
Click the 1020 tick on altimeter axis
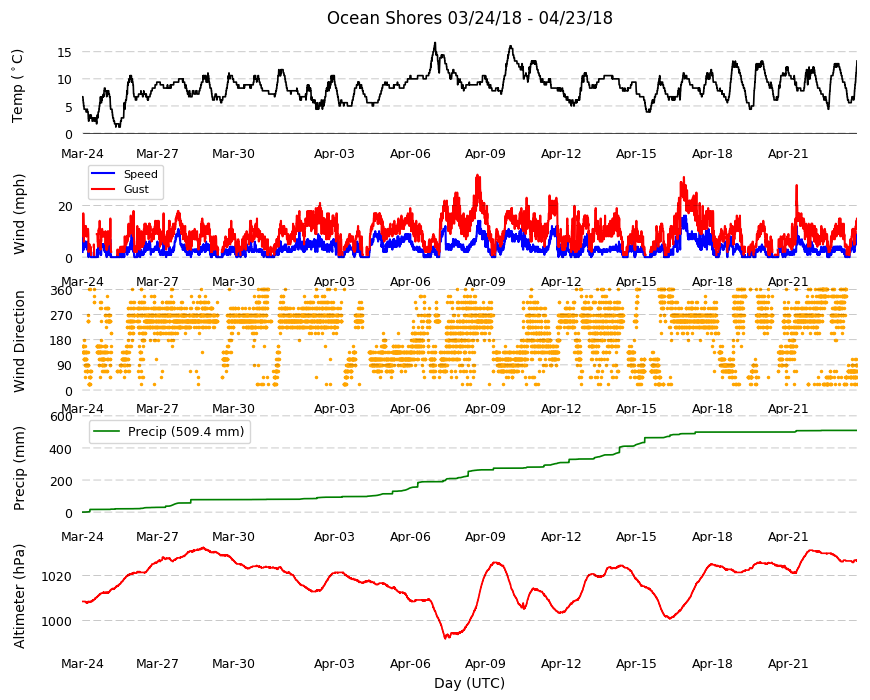(x=57, y=576)
